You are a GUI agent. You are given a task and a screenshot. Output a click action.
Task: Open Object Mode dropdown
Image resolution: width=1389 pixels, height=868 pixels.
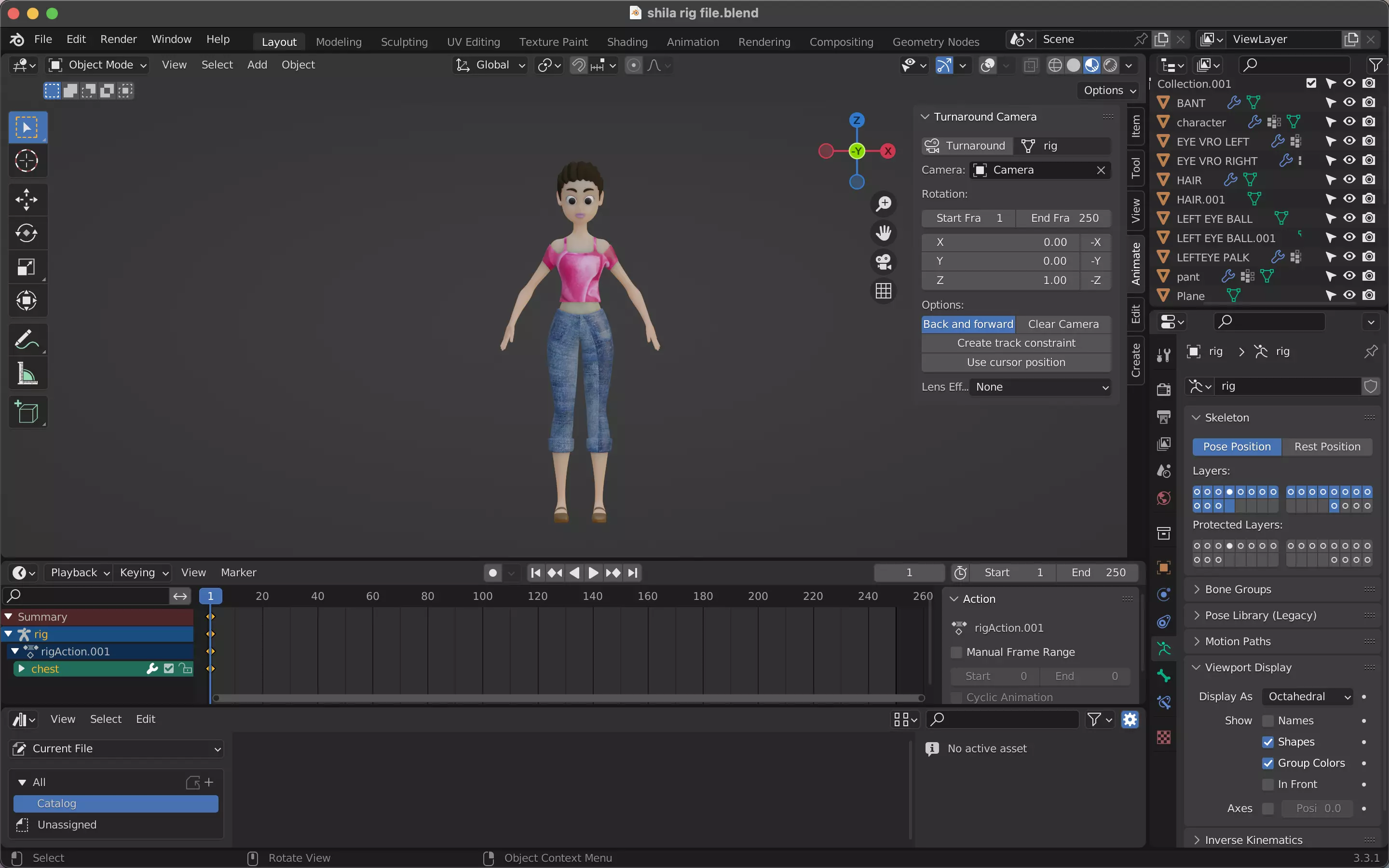97,65
